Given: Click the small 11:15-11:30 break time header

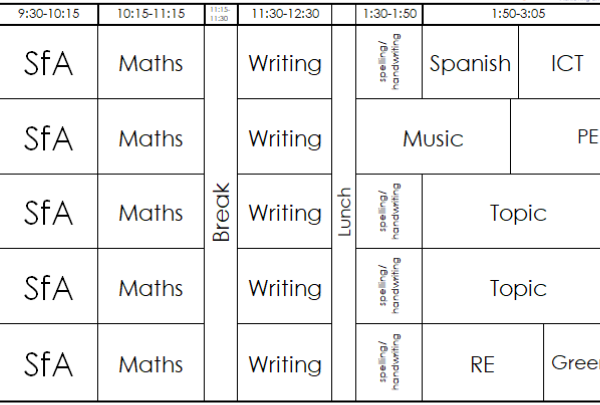Looking at the screenshot, I should click(x=221, y=14).
